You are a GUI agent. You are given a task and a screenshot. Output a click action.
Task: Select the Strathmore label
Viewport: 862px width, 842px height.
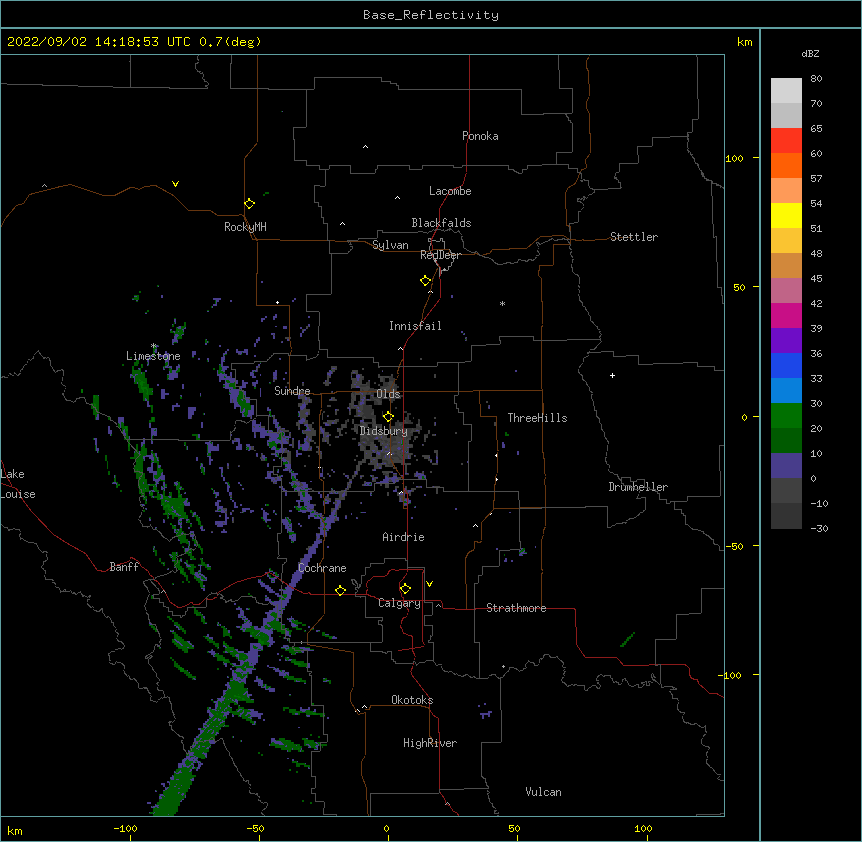[x=516, y=608]
